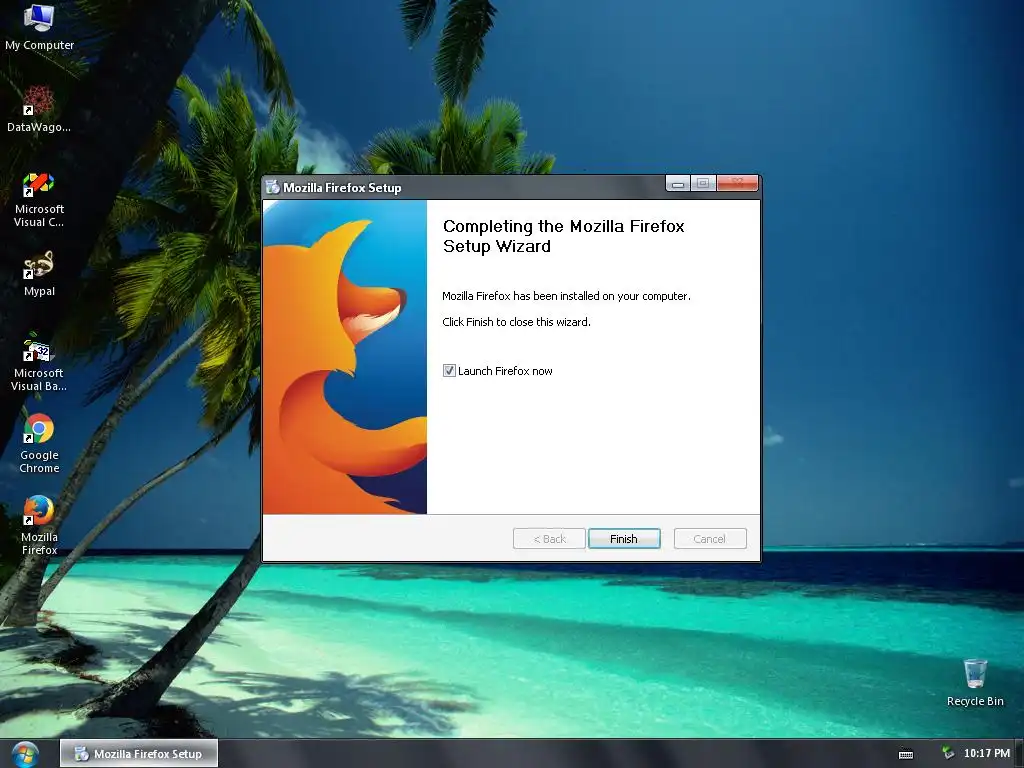The width and height of the screenshot is (1024, 768).
Task: Close the Mozilla Firefox Setup window
Action: (737, 183)
